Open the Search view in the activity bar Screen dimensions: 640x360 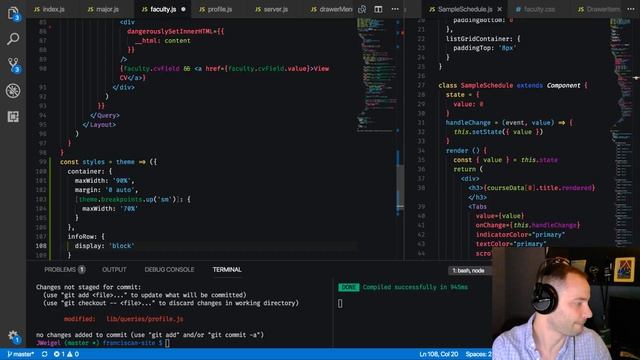point(13,39)
